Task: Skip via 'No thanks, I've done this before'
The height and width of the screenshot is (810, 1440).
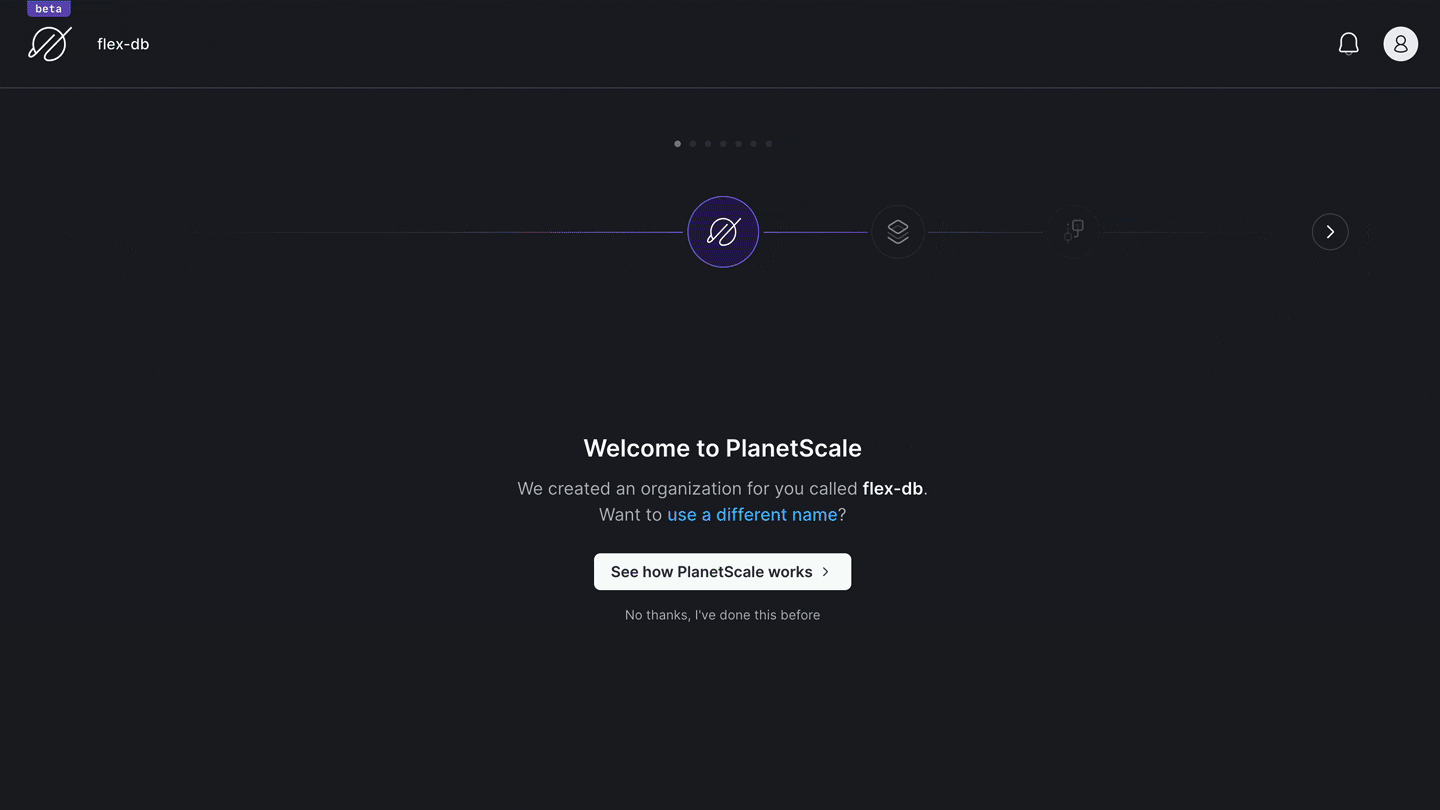Action: [x=722, y=615]
